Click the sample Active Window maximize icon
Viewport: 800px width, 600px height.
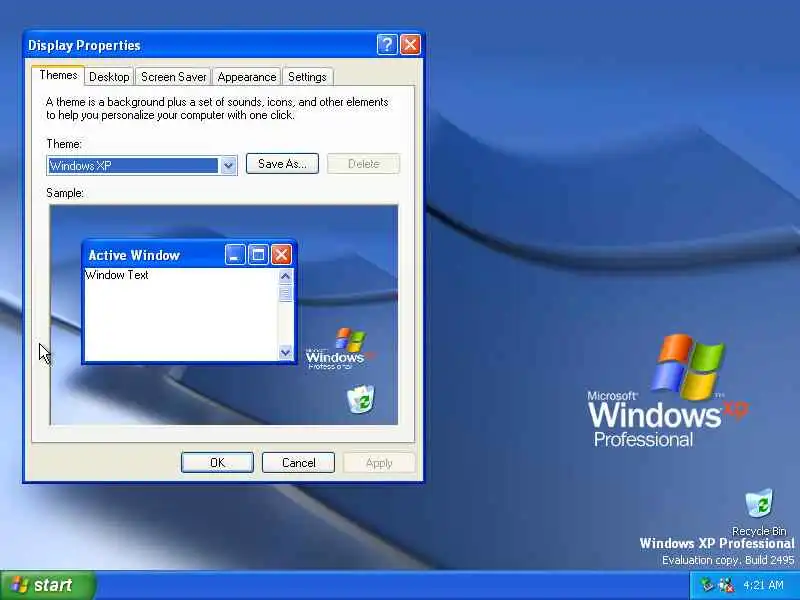tap(258, 255)
